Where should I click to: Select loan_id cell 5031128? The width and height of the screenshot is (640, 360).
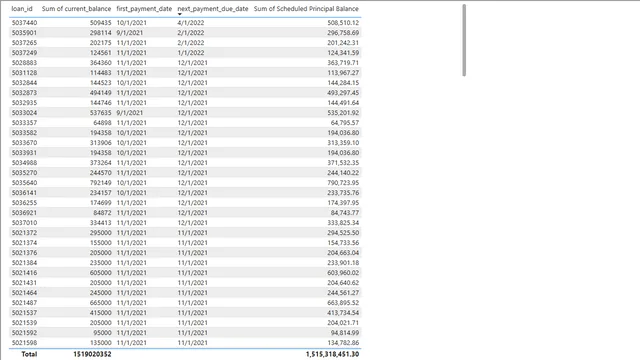point(24,73)
